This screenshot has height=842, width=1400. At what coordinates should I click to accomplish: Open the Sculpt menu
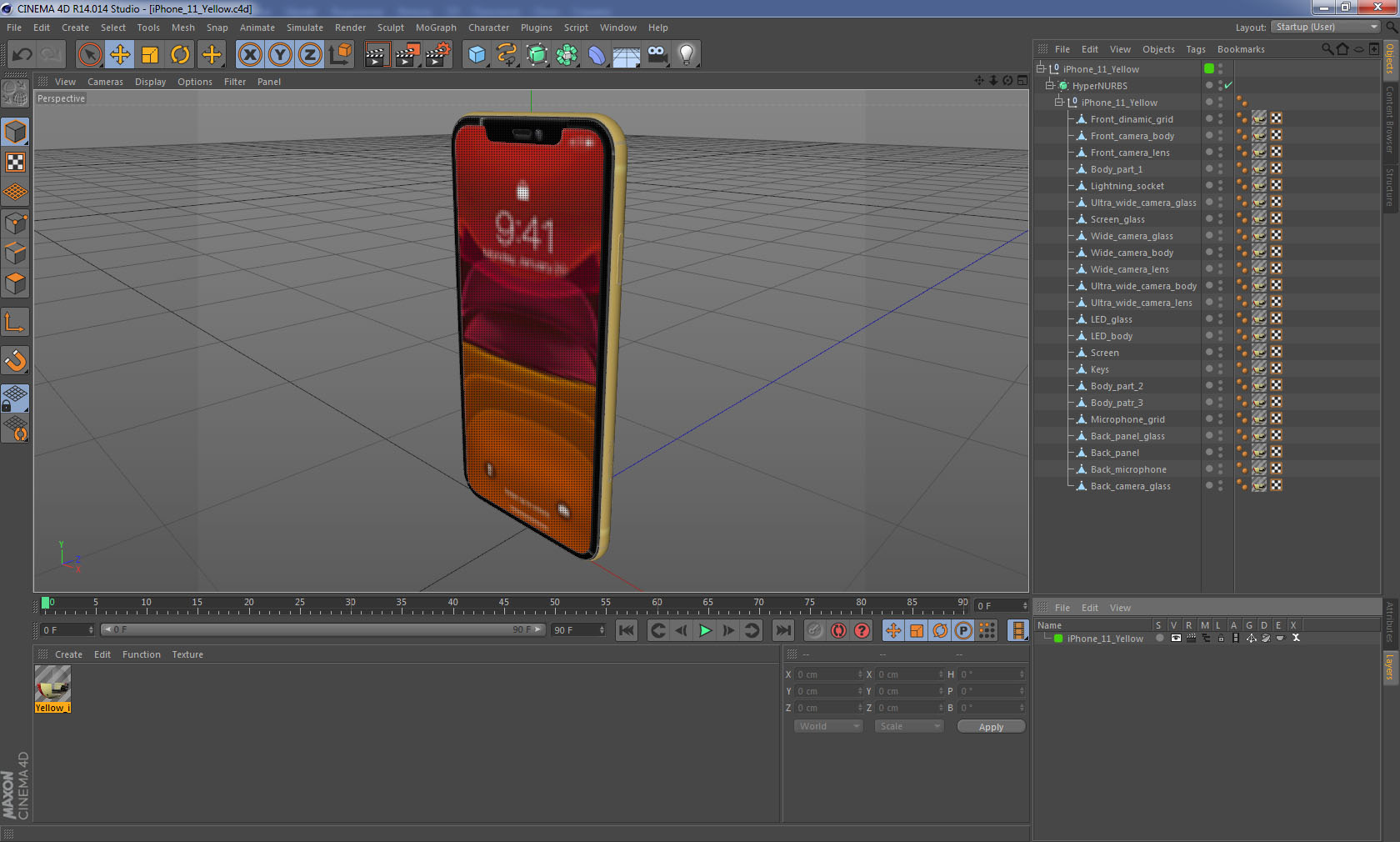point(390,28)
